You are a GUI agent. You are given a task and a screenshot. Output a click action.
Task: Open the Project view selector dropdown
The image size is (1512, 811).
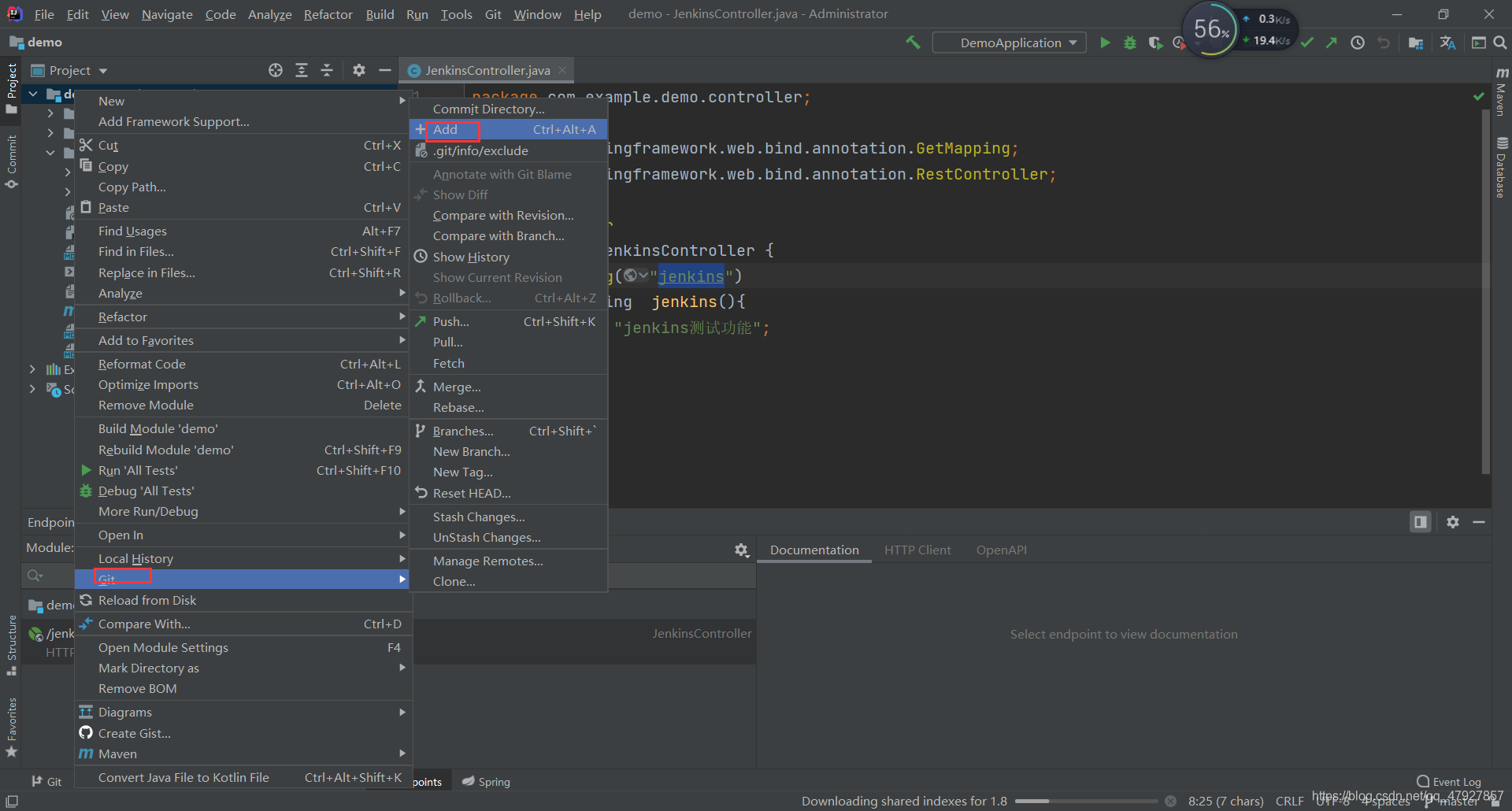[69, 70]
